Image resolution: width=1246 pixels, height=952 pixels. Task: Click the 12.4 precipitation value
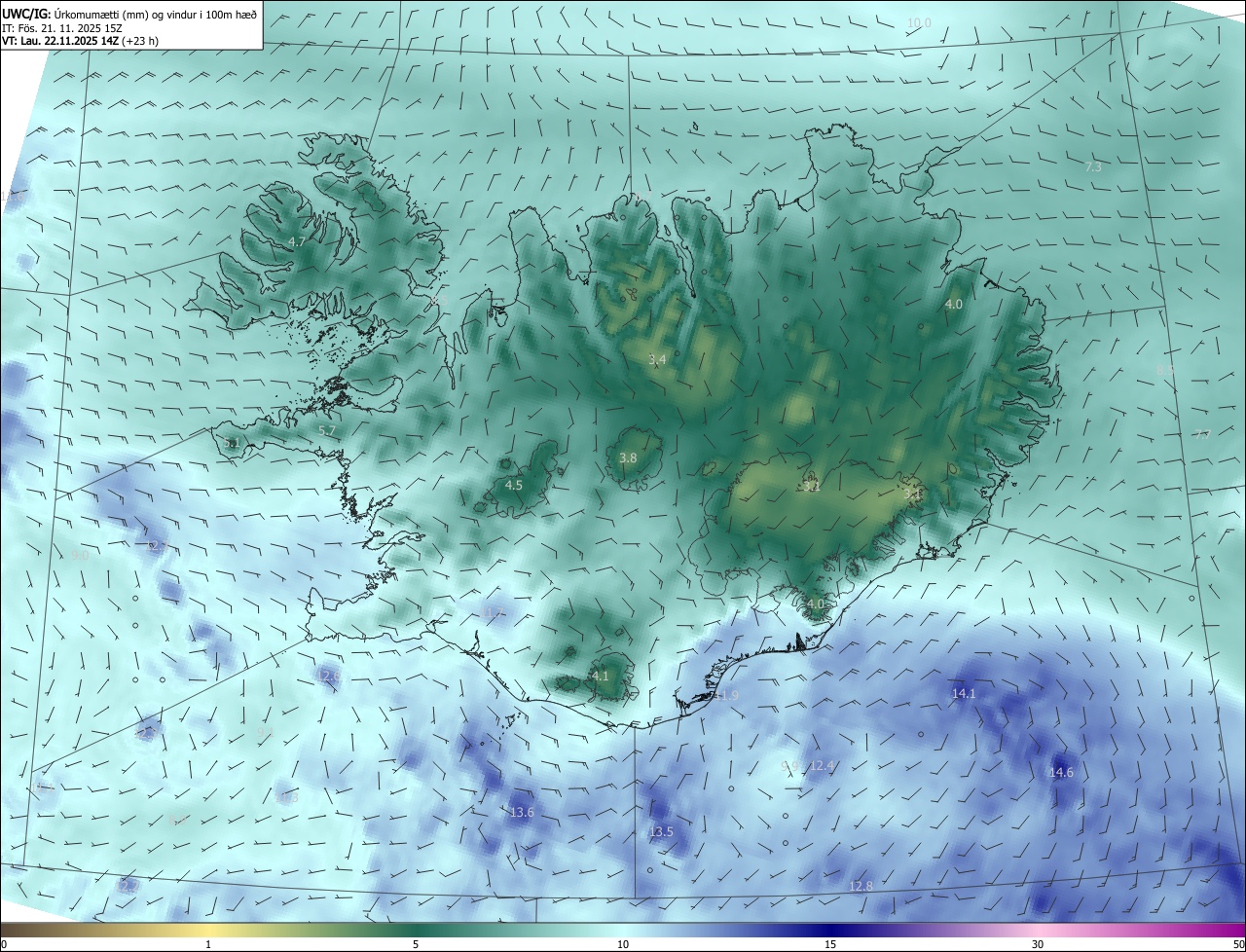[x=823, y=765]
